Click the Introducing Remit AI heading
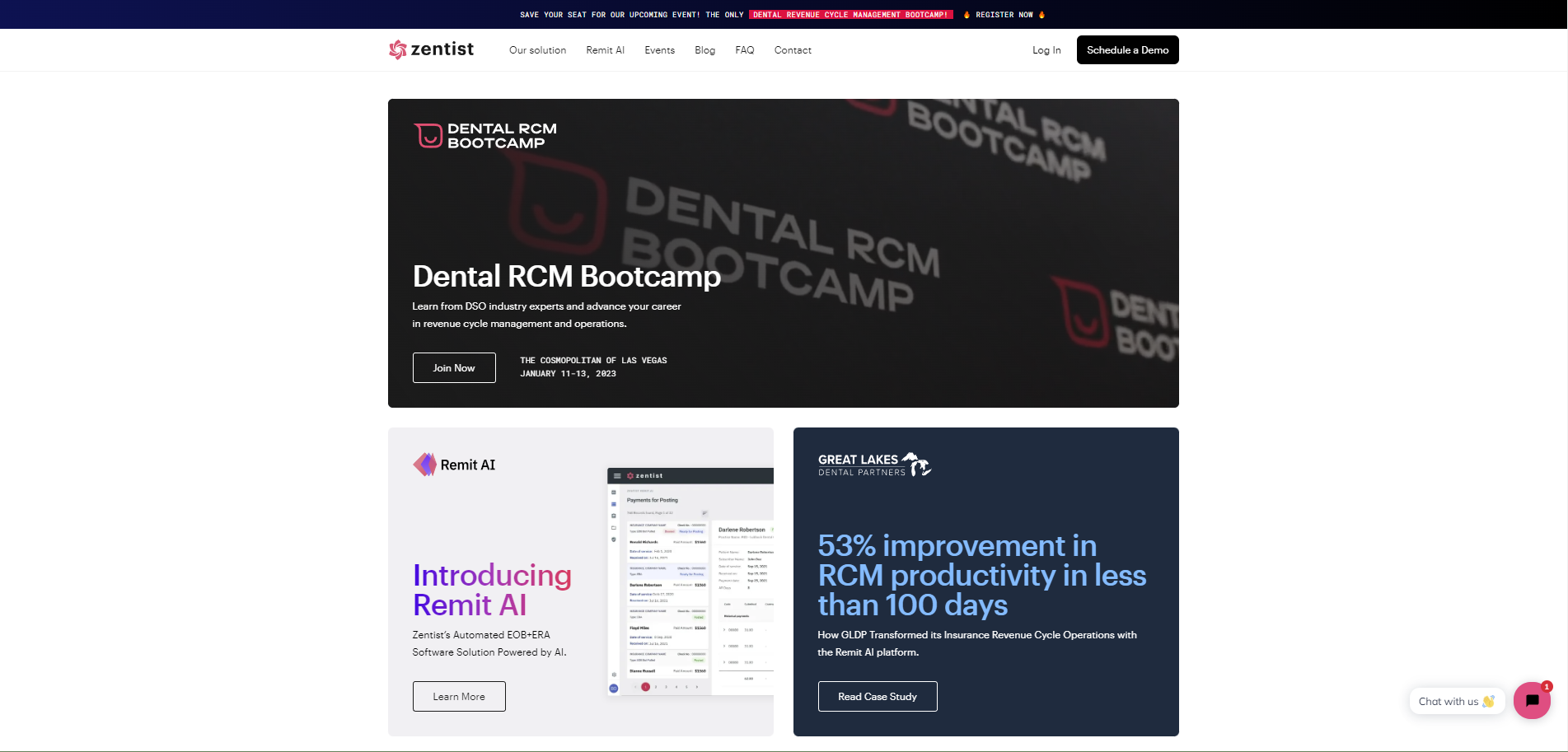 [492, 590]
